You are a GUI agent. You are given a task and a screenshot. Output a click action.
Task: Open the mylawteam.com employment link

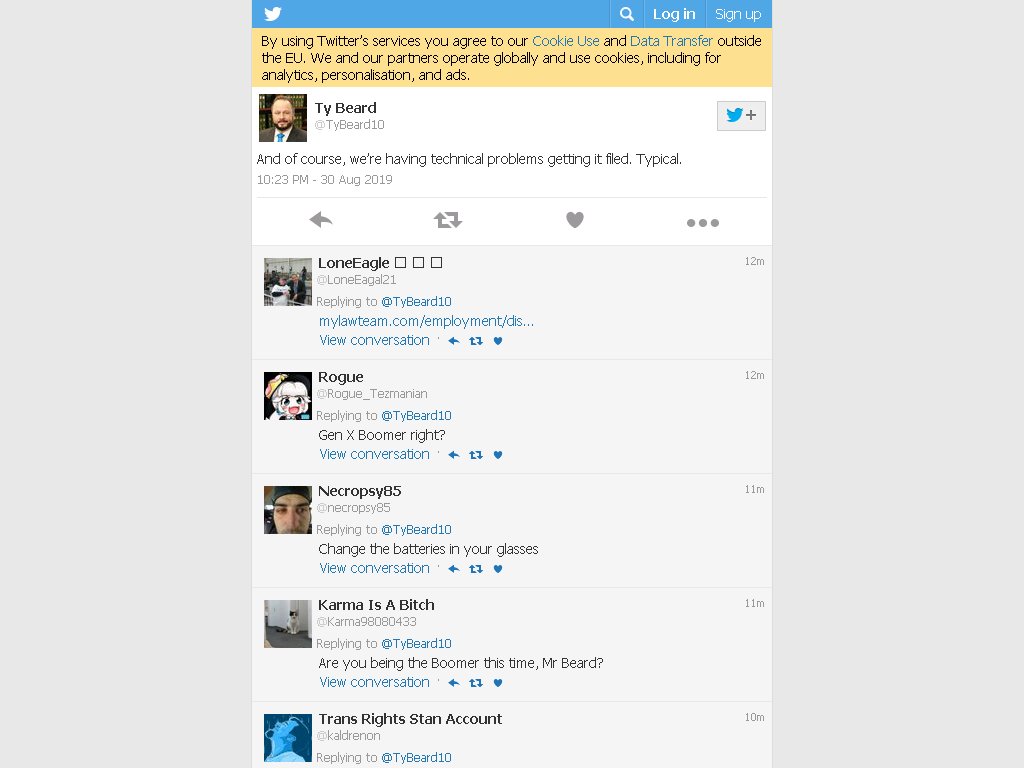[426, 321]
